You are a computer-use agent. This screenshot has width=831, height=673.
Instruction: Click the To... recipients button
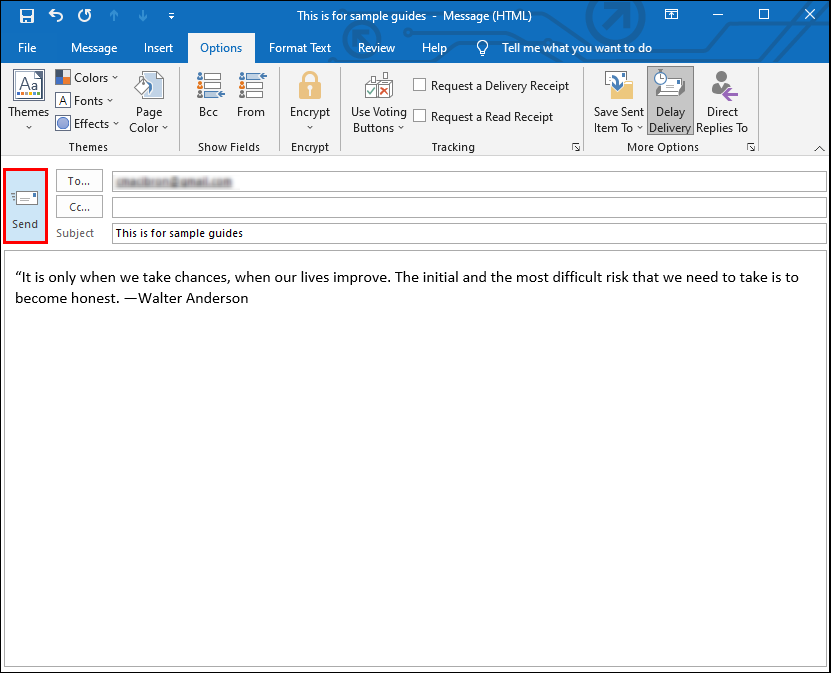coord(79,181)
